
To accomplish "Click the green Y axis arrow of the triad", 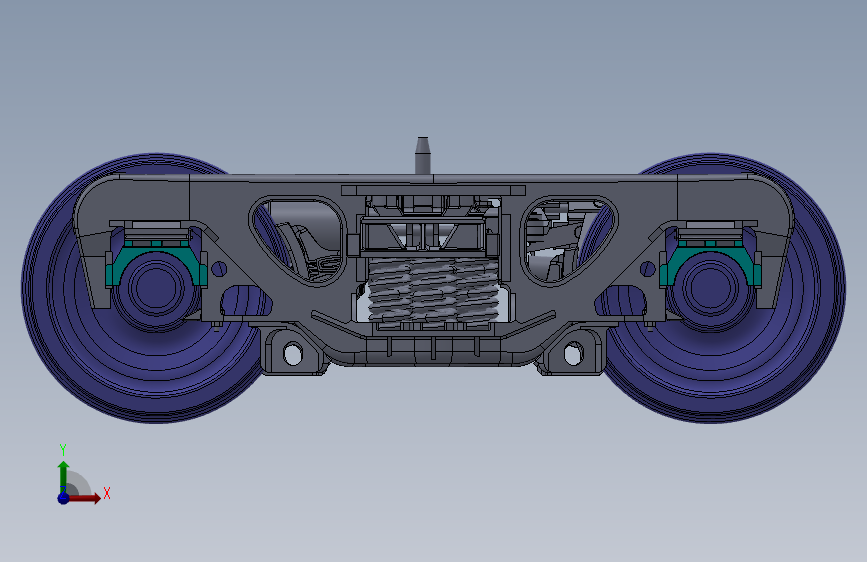I will tap(63, 477).
